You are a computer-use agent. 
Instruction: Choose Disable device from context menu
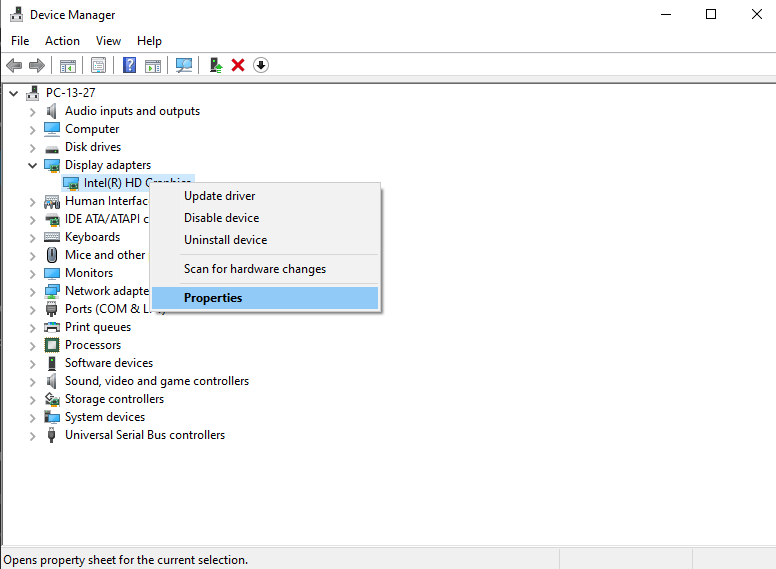265,218
